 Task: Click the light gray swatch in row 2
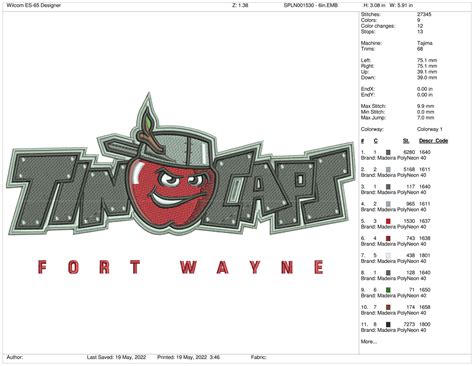pyautogui.click(x=388, y=169)
